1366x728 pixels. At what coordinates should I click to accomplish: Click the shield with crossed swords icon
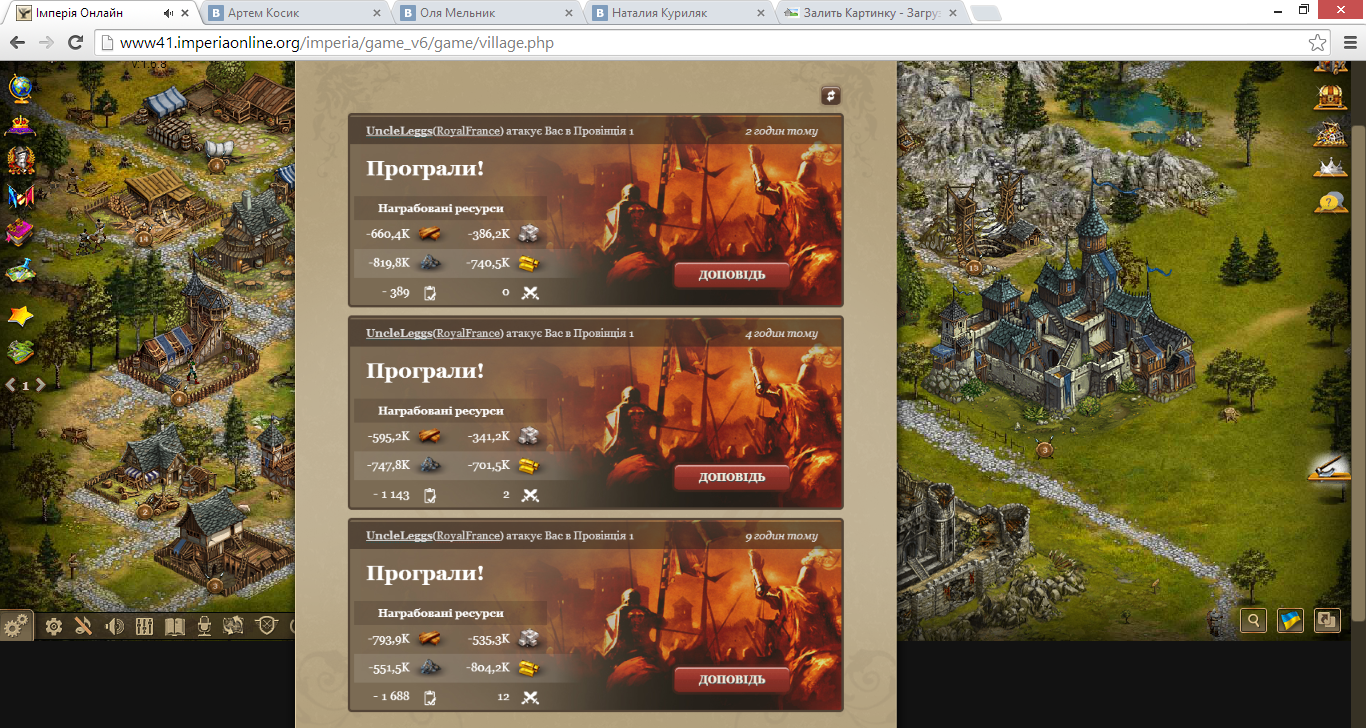tap(266, 626)
